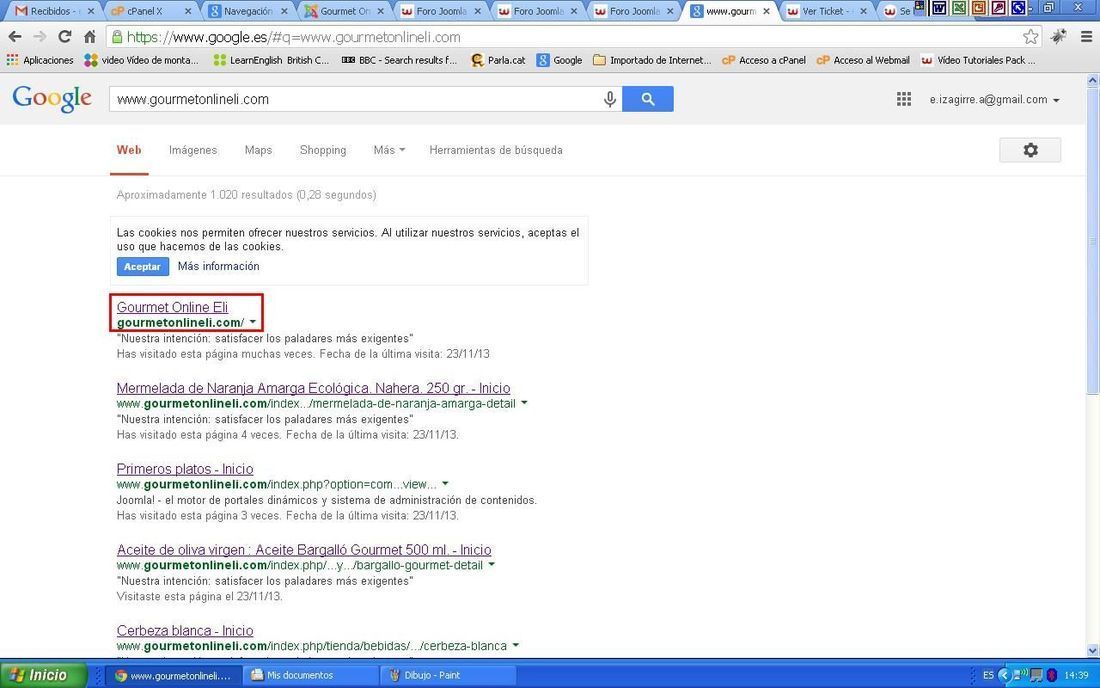Viewport: 1100px width, 688px height.
Task: Expand the arrow next to gourmetonlineli.com/
Action: pyautogui.click(x=253, y=322)
